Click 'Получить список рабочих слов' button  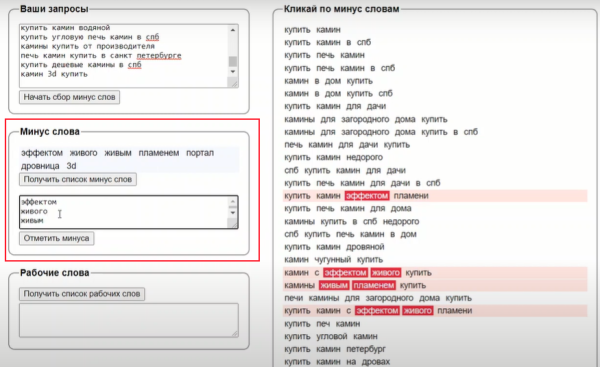[82, 294]
